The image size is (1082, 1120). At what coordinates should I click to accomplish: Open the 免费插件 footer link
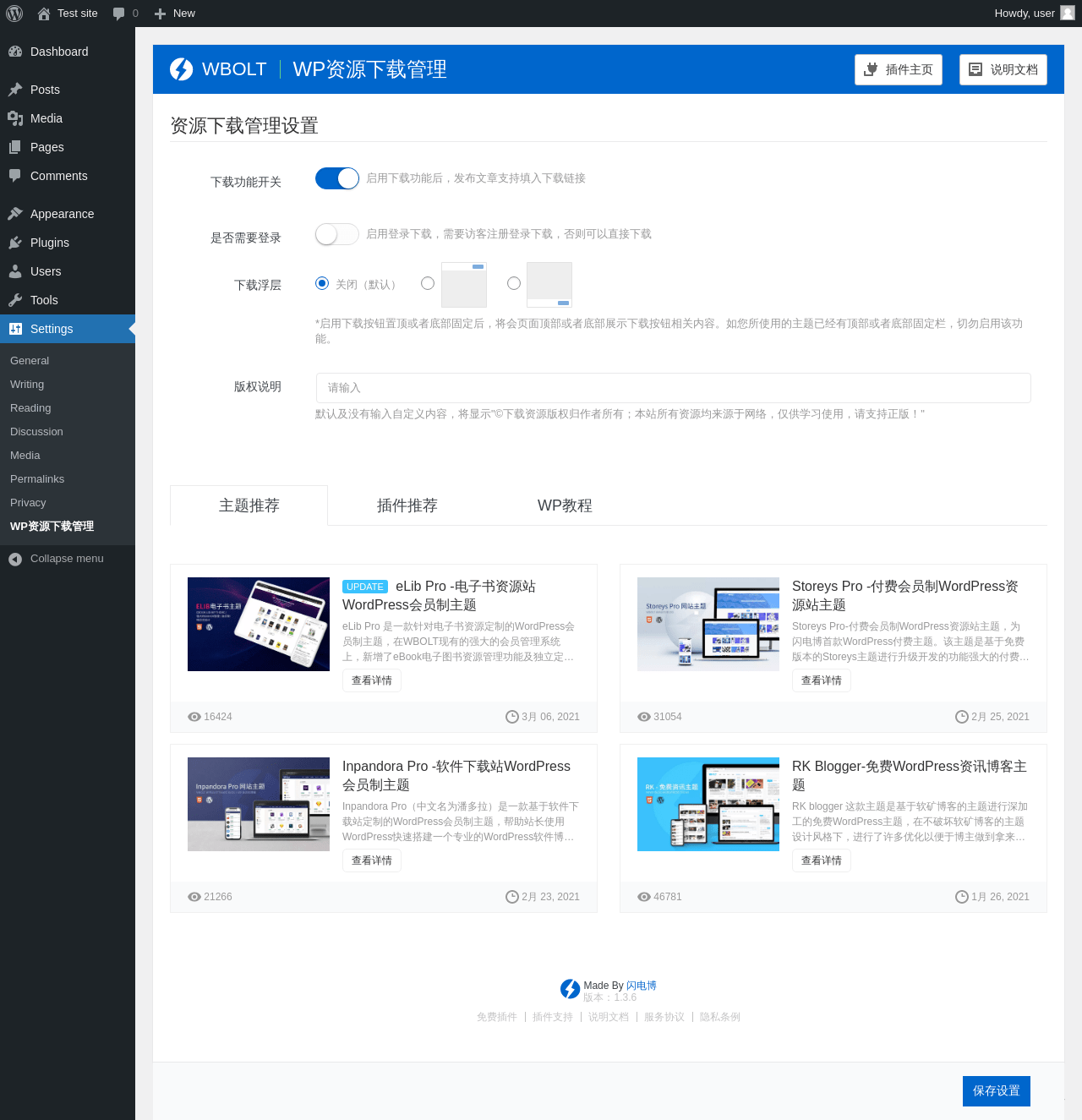pyautogui.click(x=497, y=1017)
